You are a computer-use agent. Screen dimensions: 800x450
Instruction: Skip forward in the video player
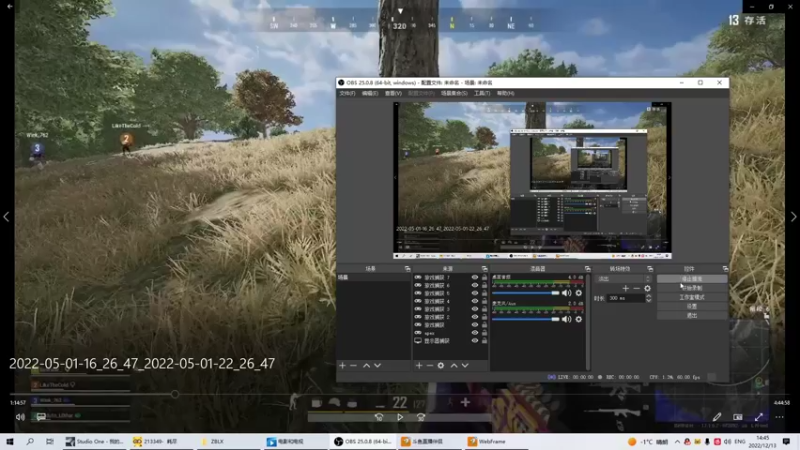421,417
